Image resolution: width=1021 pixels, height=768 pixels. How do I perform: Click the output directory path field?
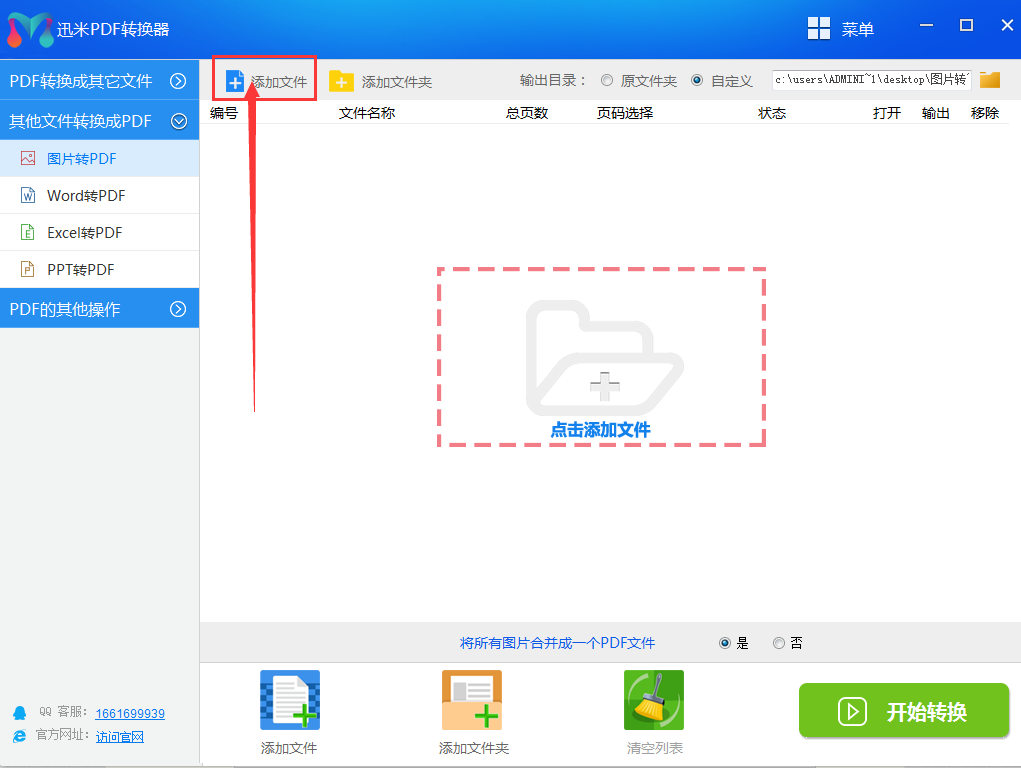tap(870, 81)
